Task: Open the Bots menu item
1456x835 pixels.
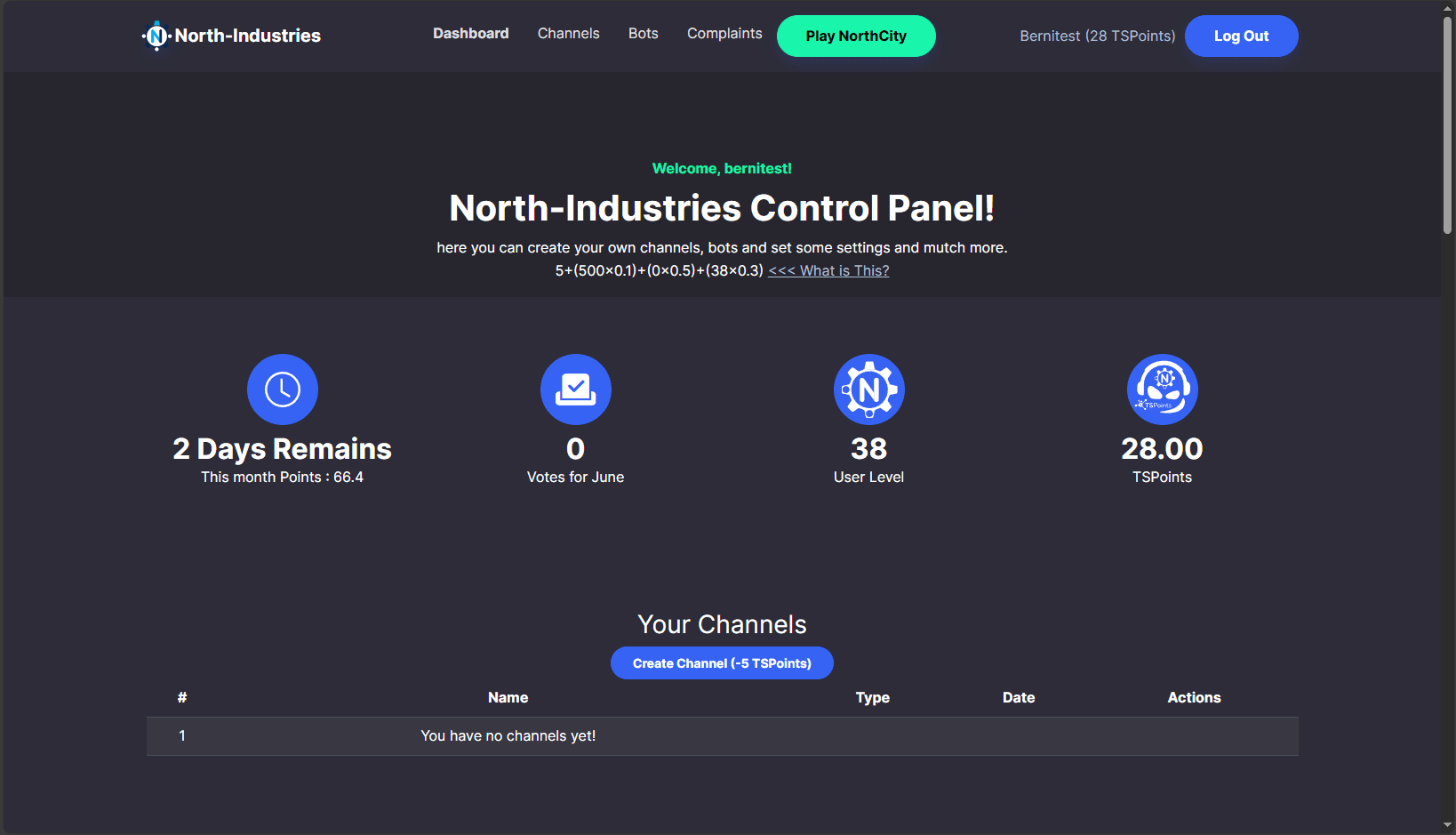Action: point(643,34)
